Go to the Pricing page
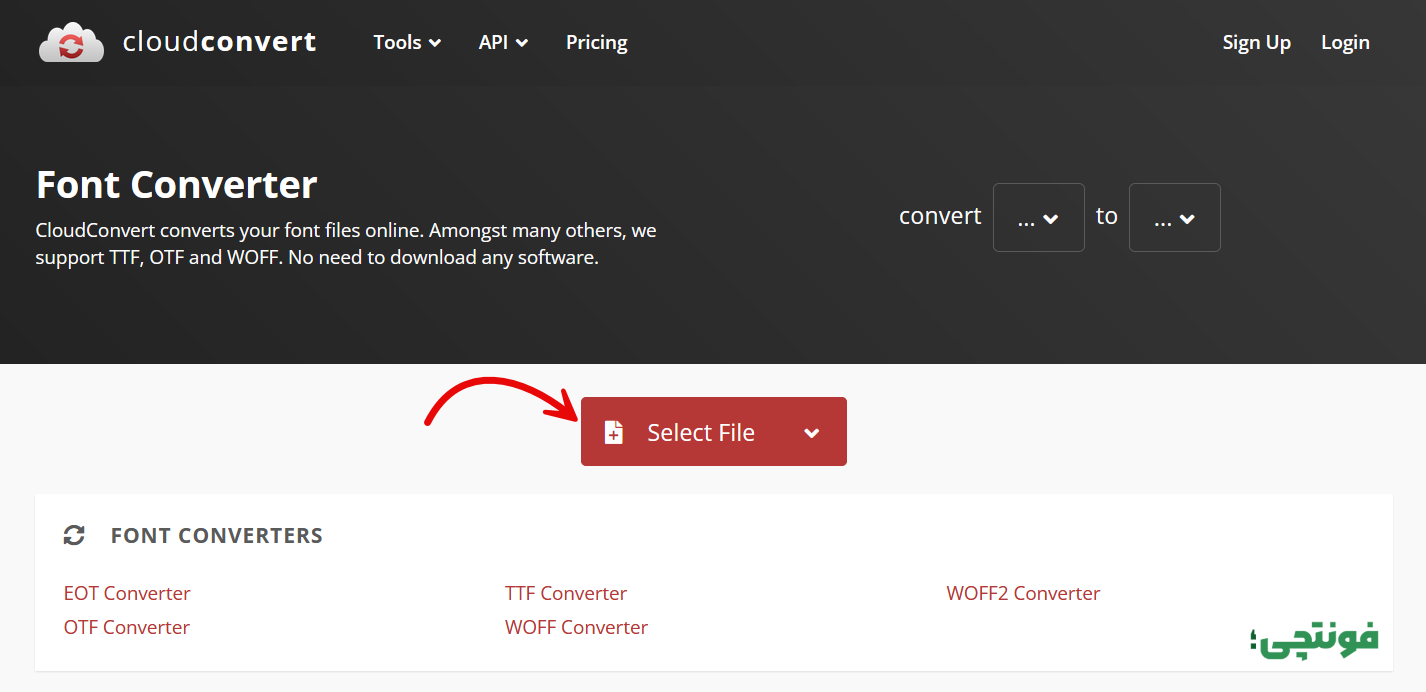 [597, 42]
